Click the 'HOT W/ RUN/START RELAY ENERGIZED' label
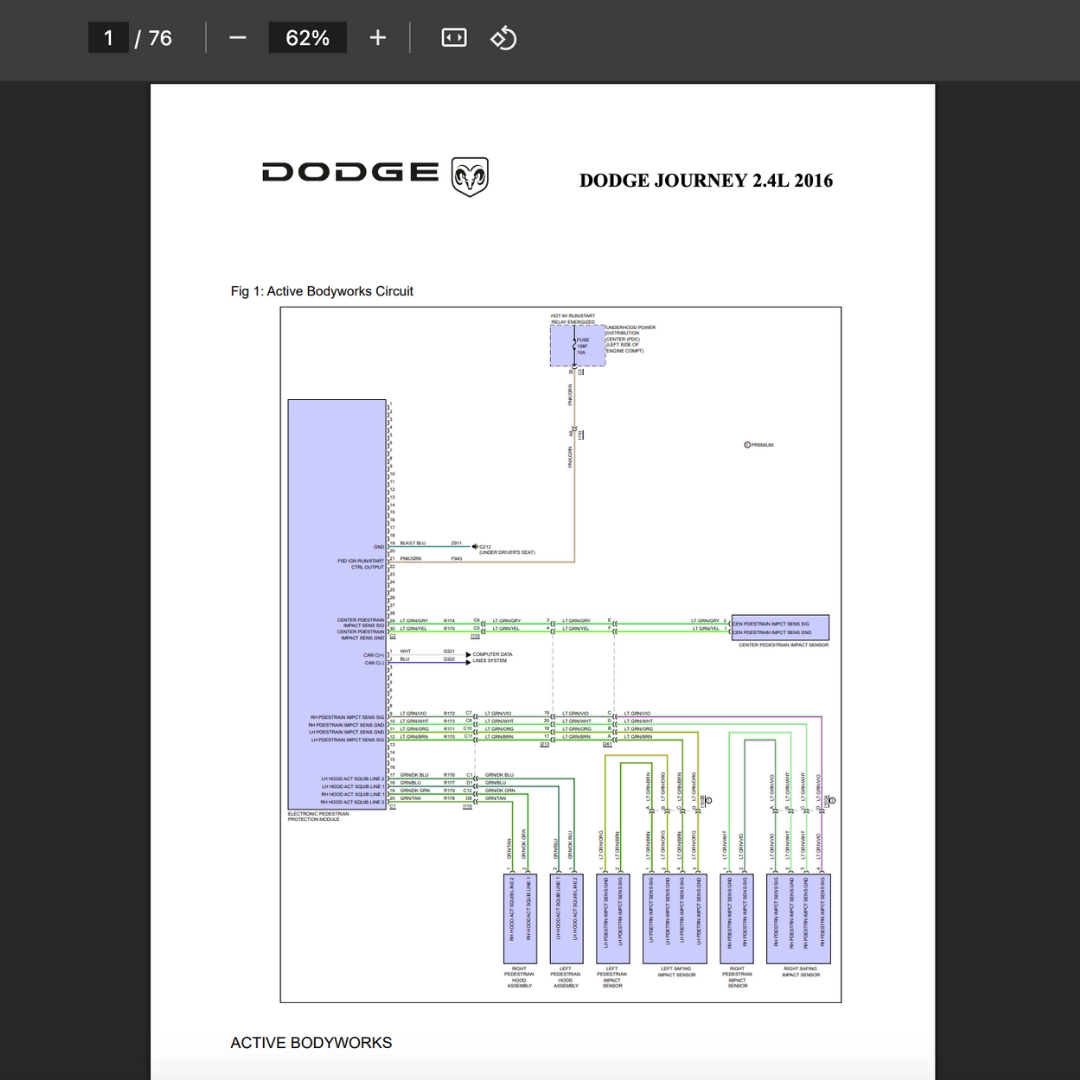This screenshot has width=1080, height=1080. tap(573, 319)
